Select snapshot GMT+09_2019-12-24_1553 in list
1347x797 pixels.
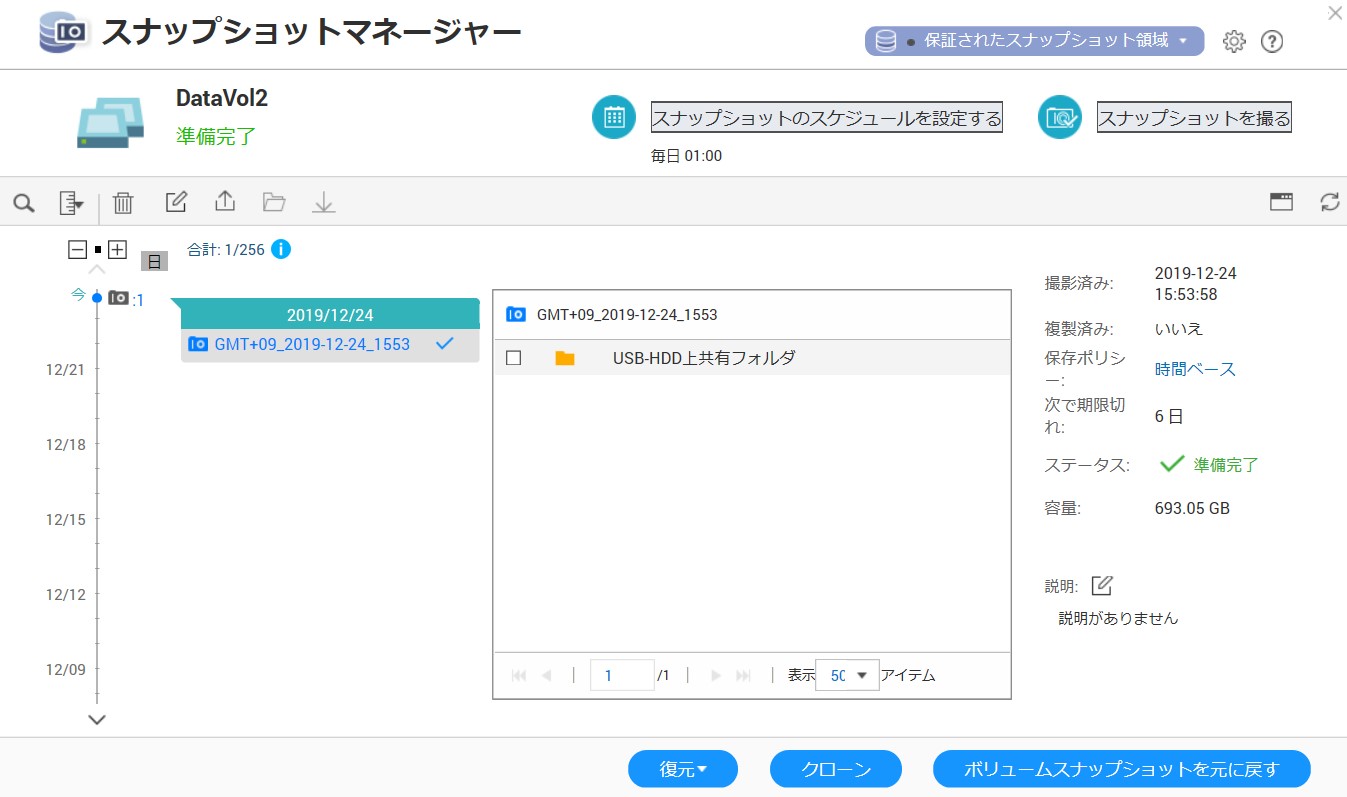click(312, 344)
